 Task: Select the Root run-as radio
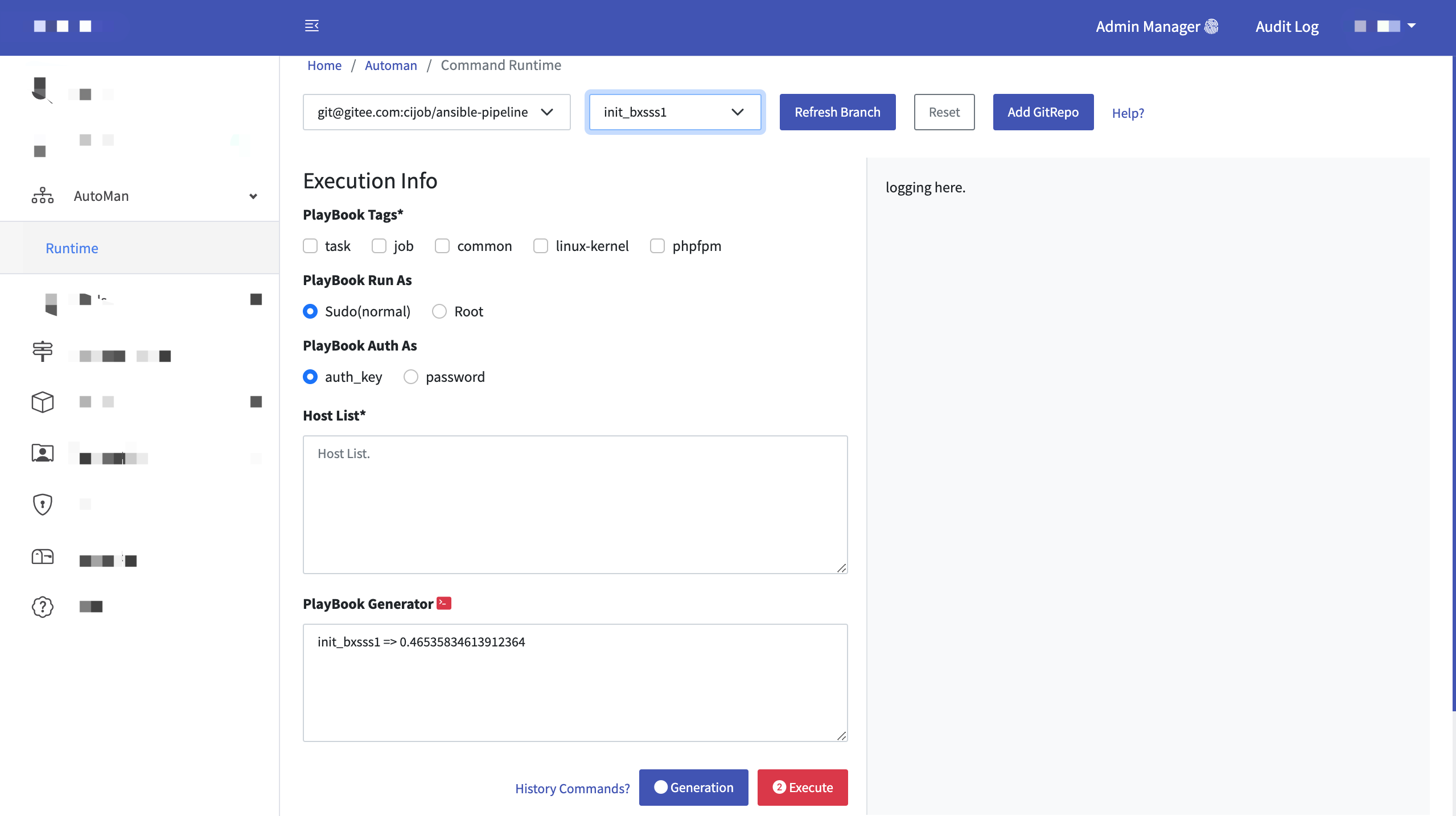439,311
